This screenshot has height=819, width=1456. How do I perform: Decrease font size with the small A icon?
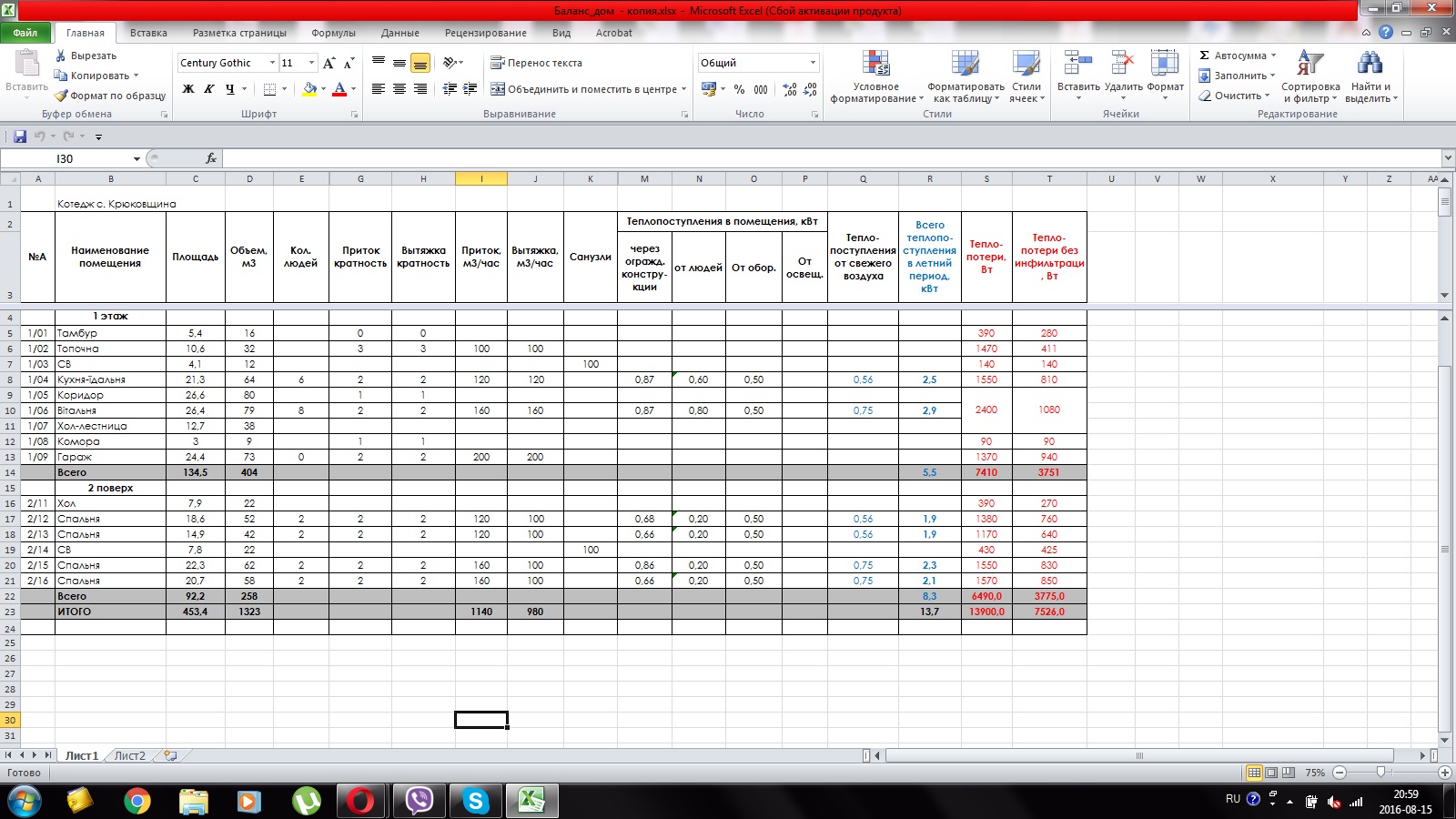point(349,63)
